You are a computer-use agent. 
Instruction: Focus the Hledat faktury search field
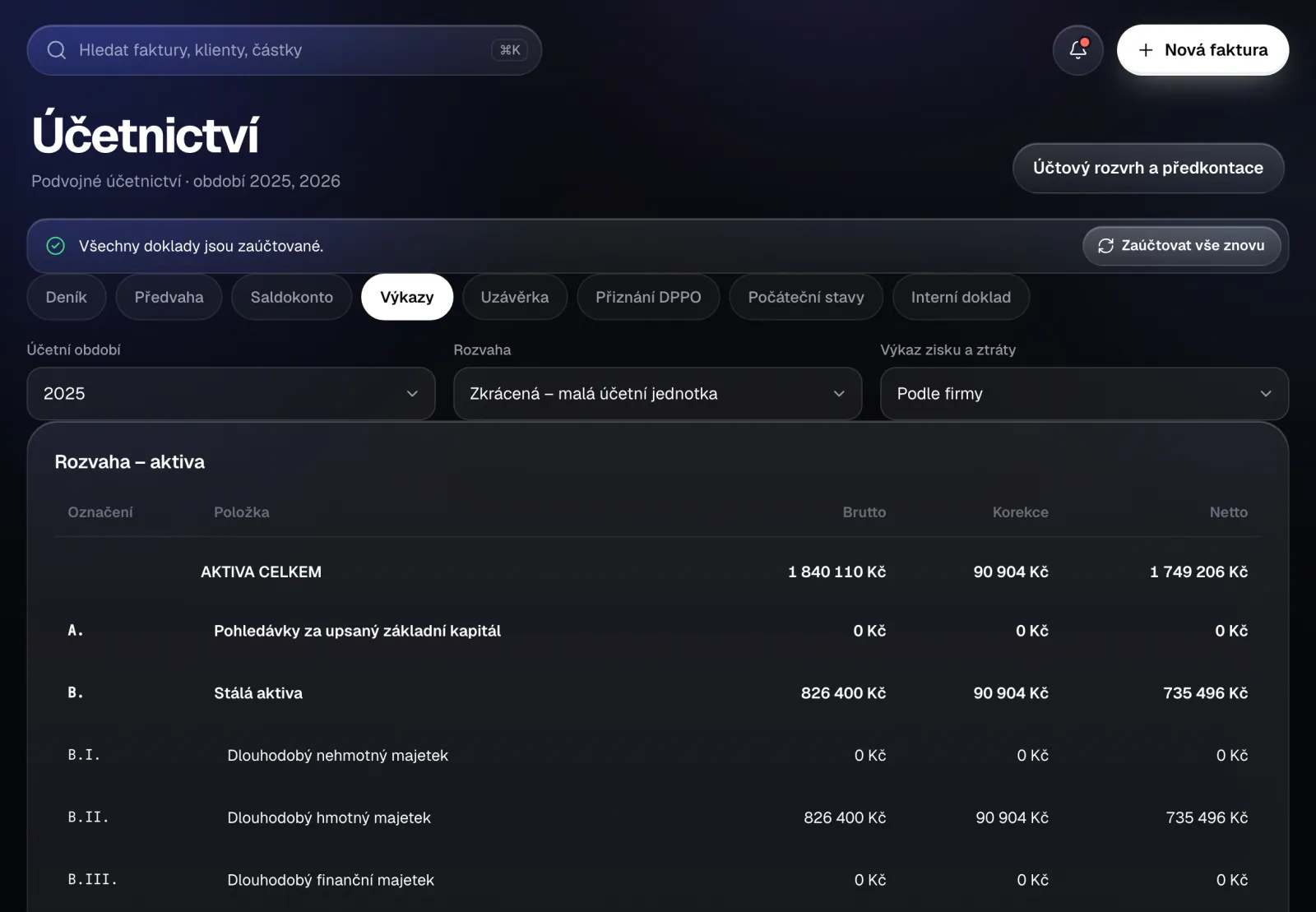click(x=284, y=50)
